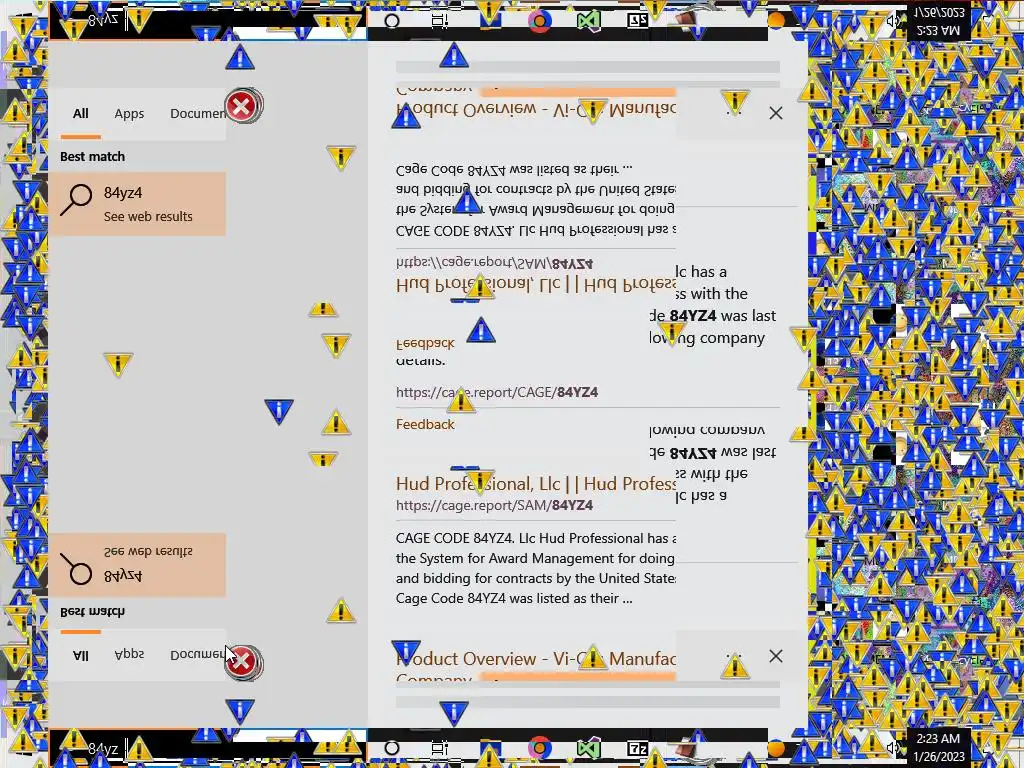Screen dimensions: 1024x768
Task: Open the upright Product Overview - Vi-C Manufac result
Action: [x=536, y=658]
